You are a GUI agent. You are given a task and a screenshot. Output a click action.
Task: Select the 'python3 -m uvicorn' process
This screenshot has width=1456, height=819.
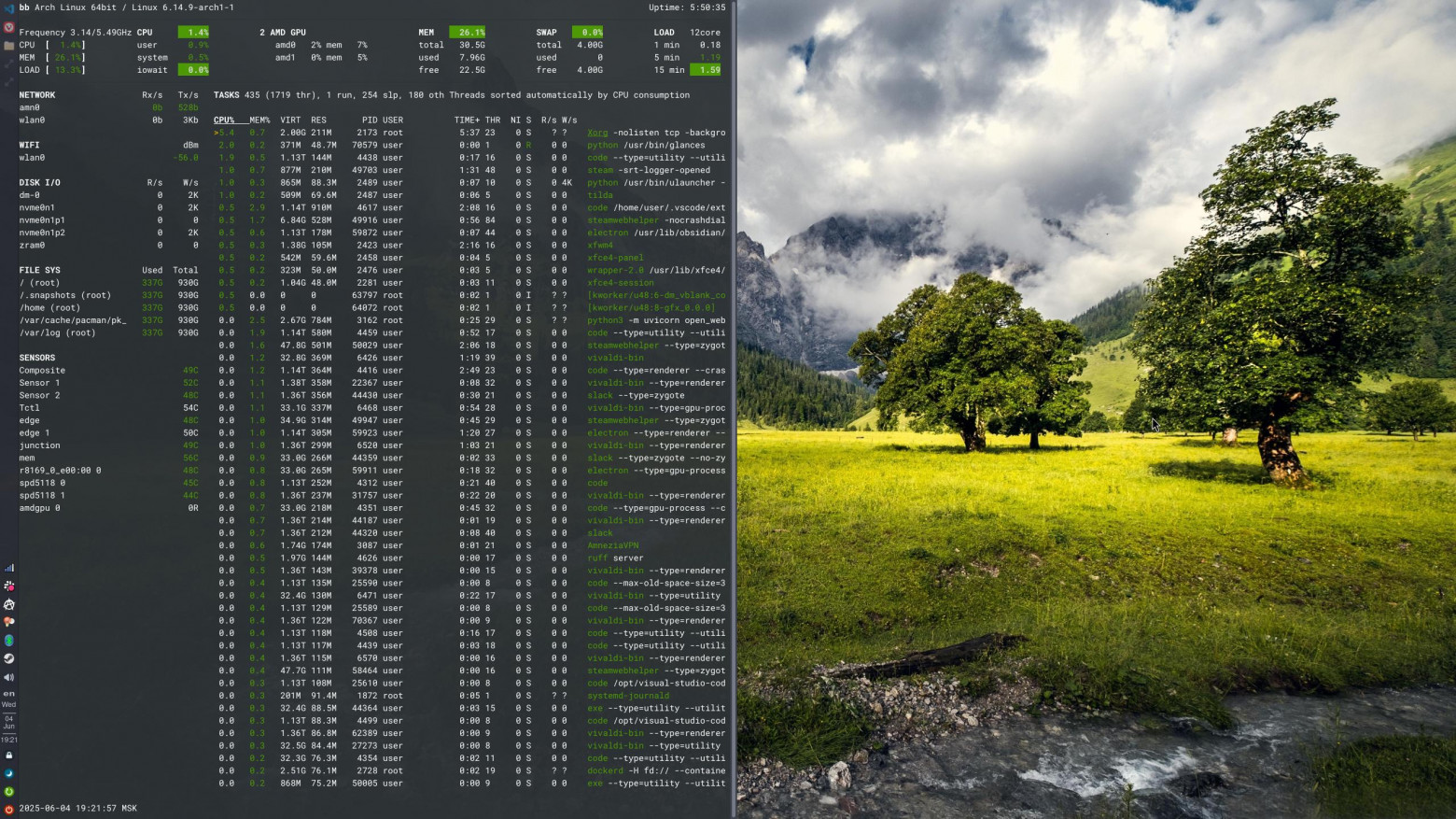click(469, 320)
